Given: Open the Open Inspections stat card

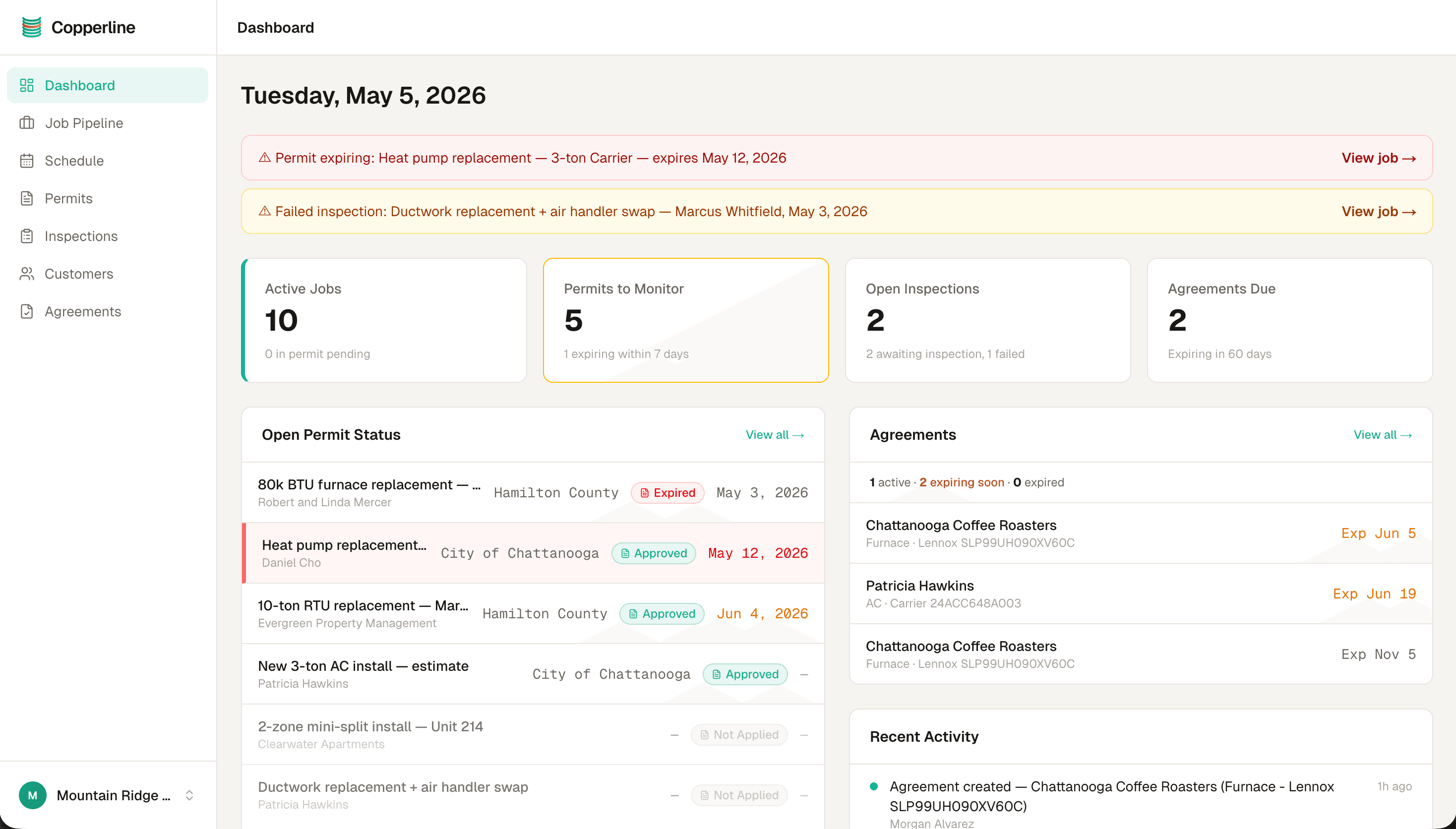Looking at the screenshot, I should click(x=987, y=320).
